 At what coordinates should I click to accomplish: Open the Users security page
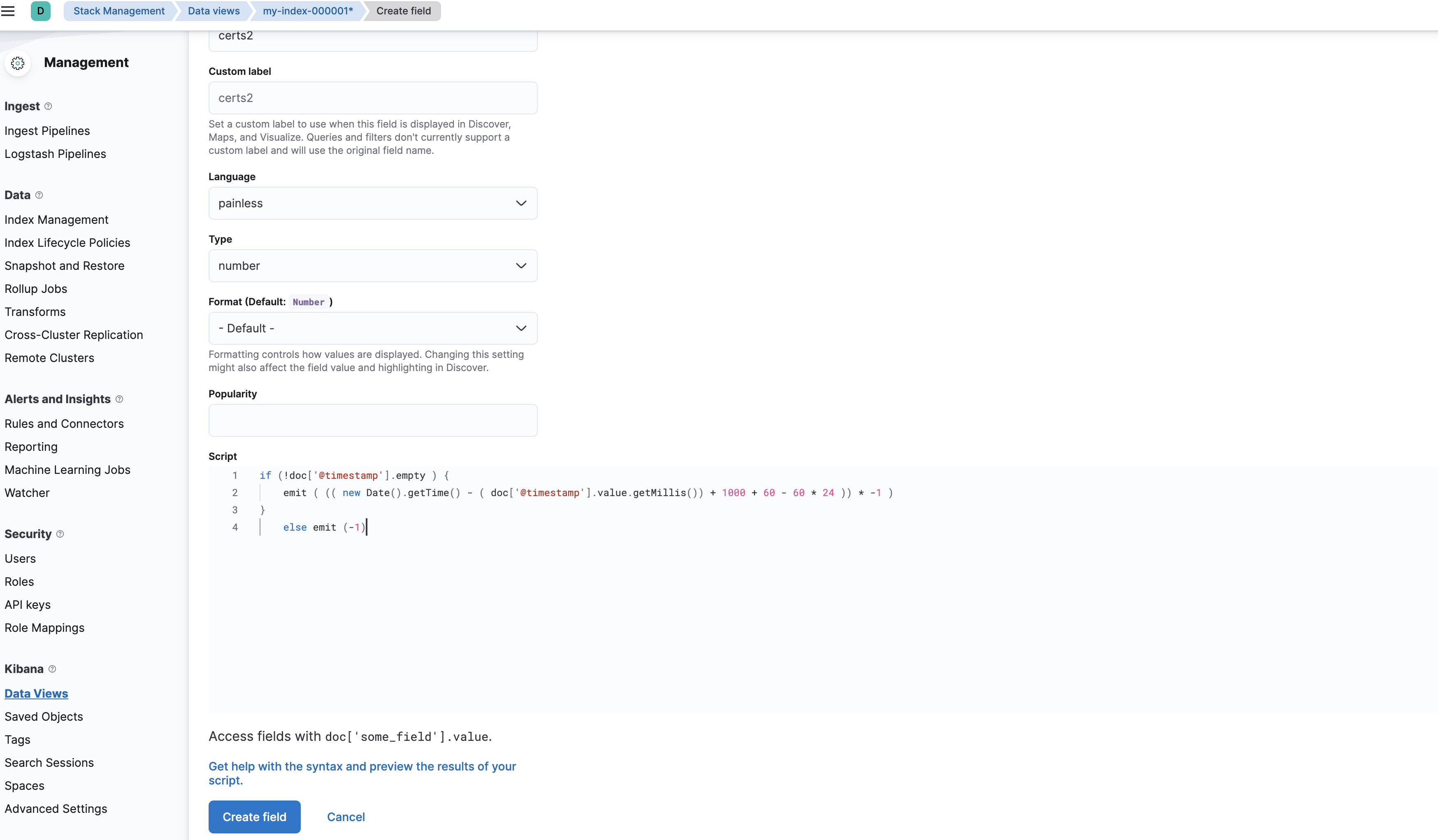[20, 559]
